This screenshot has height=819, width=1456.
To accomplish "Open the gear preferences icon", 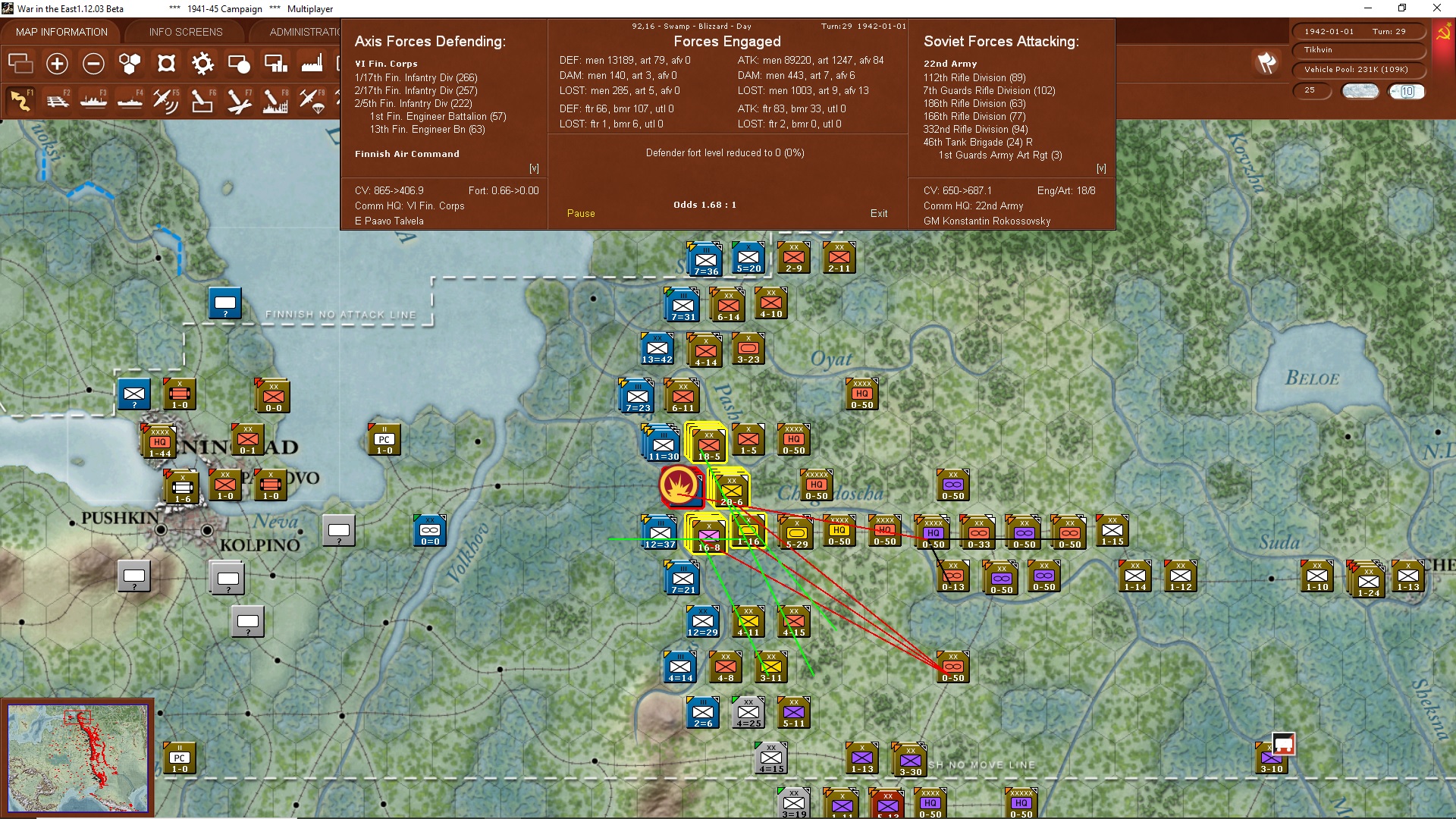I will pyautogui.click(x=202, y=64).
